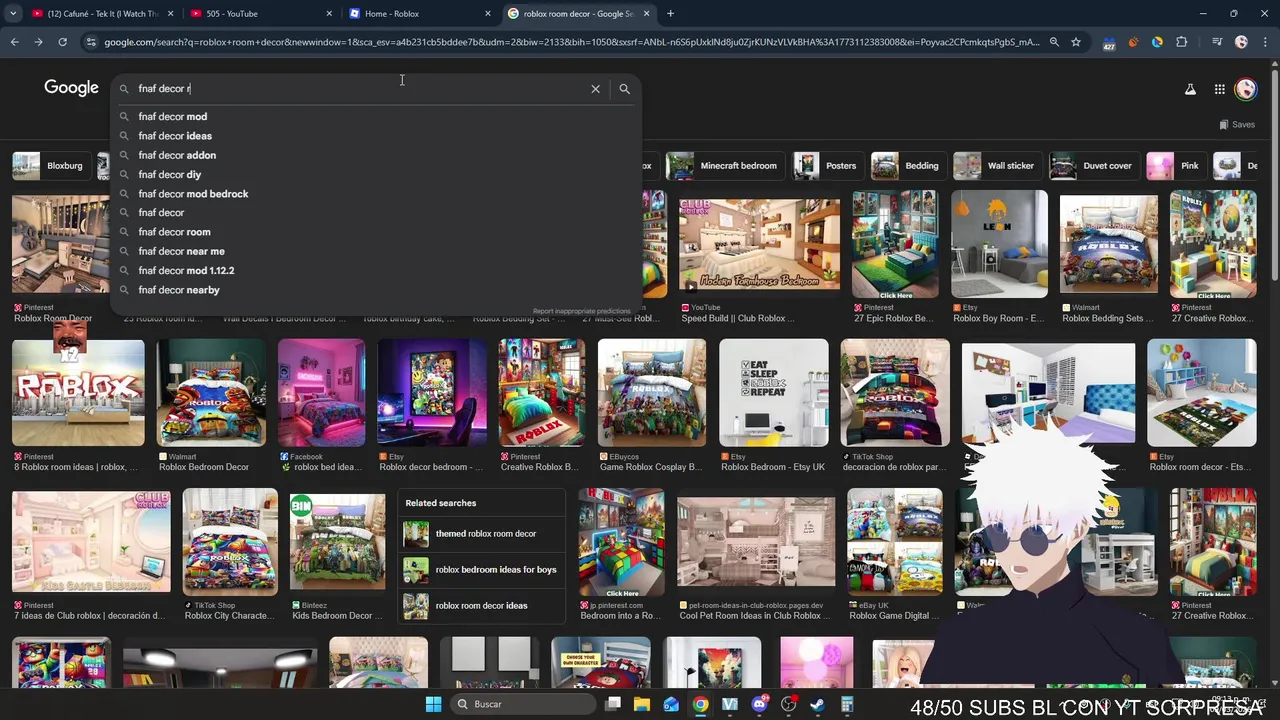
Task: Open Windows Start menu
Action: coord(433,704)
